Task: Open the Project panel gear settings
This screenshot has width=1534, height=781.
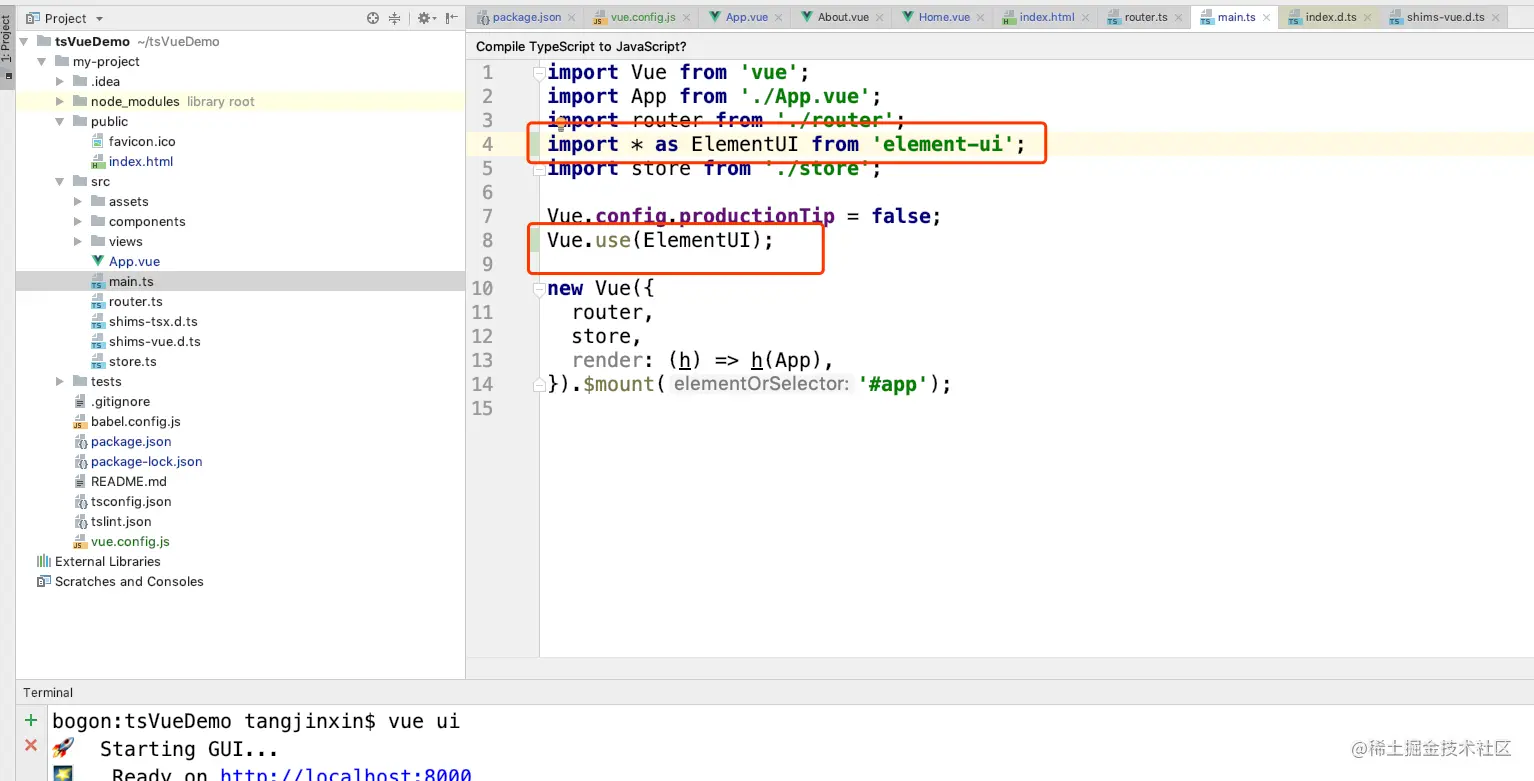Action: pyautogui.click(x=426, y=18)
